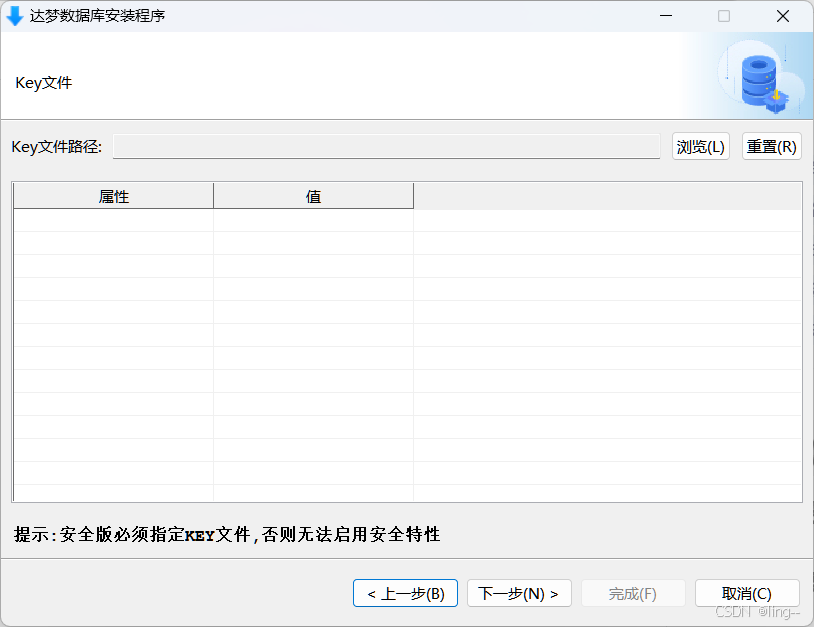Cancel installation with 取消(C) button
814x627 pixels.
pos(747,593)
